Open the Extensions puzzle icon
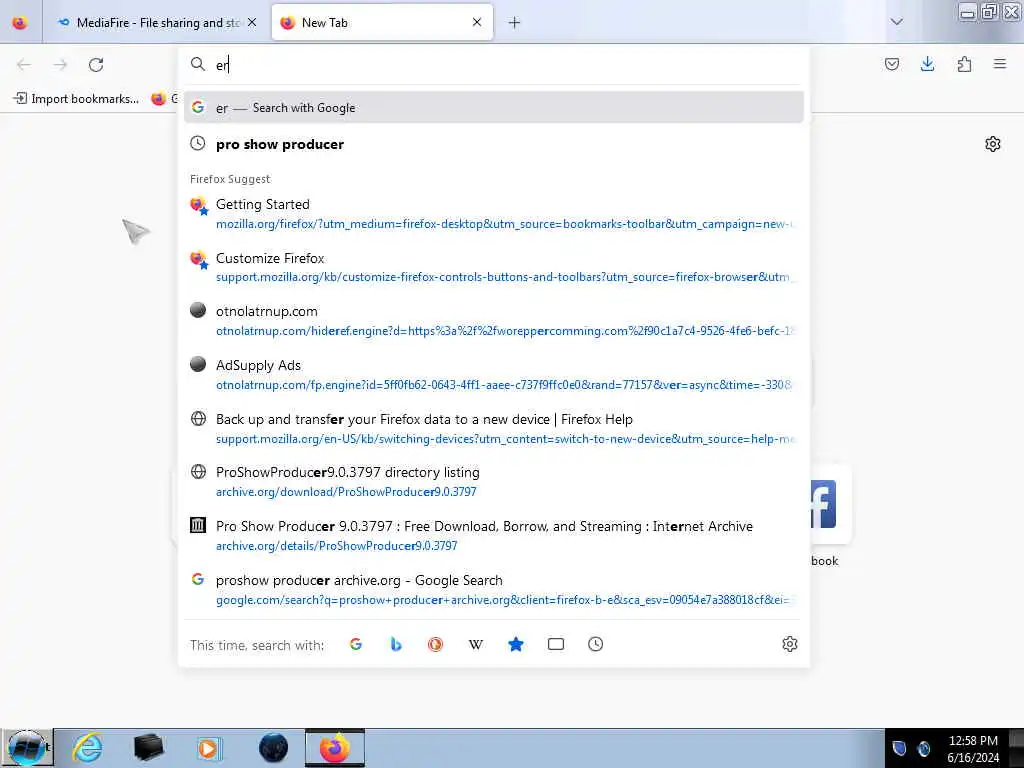Screen dimensions: 1024x768 [x=964, y=64]
